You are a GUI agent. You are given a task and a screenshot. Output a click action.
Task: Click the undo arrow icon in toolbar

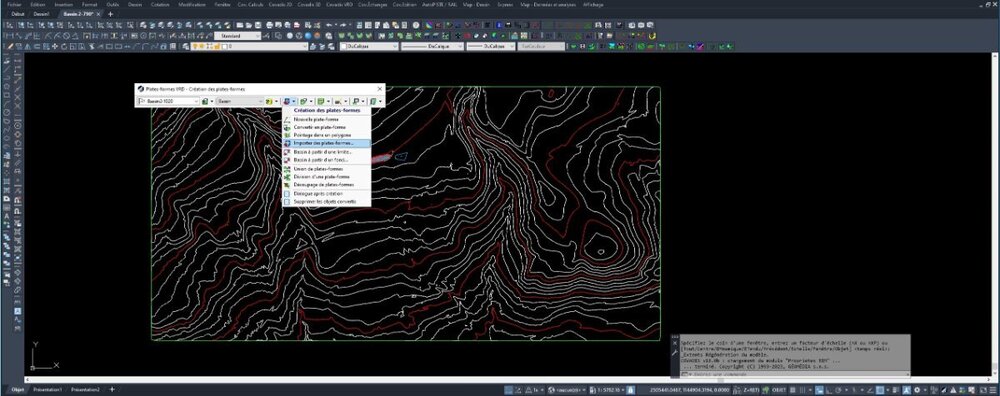[329, 25]
